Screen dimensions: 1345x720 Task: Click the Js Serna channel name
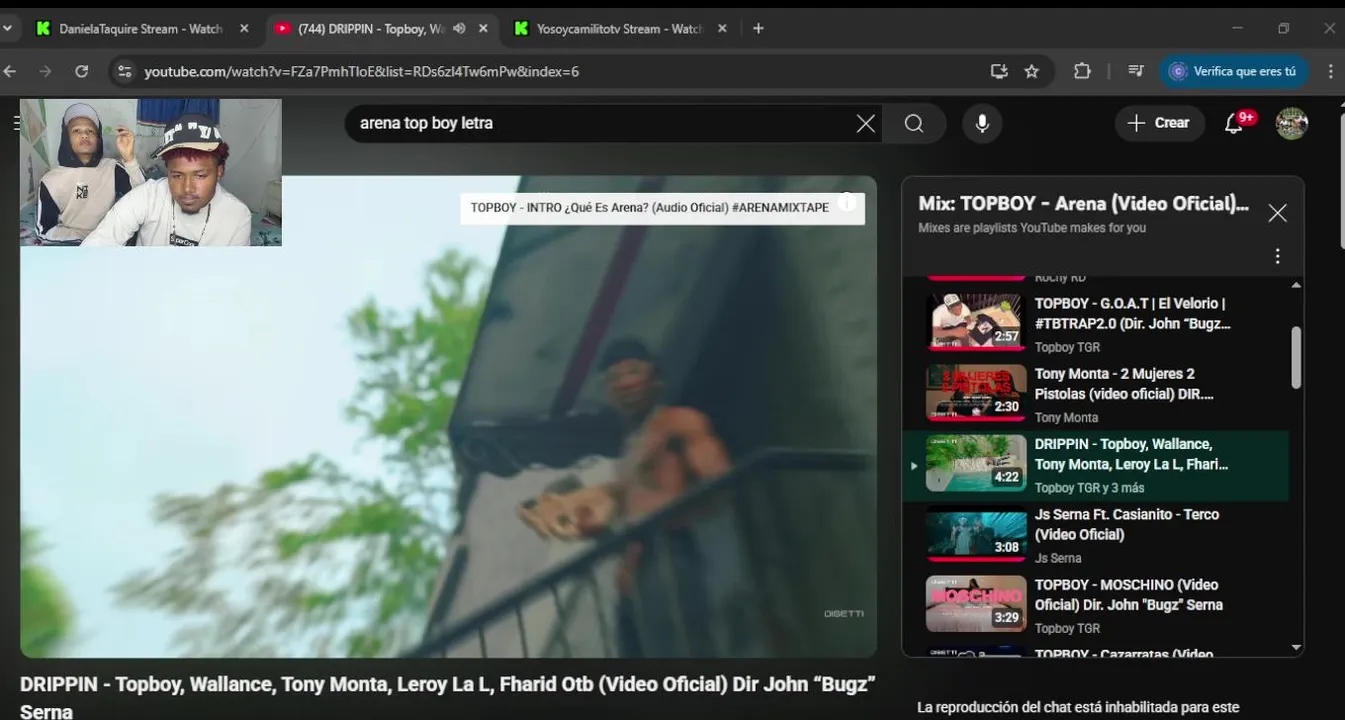pos(1058,558)
